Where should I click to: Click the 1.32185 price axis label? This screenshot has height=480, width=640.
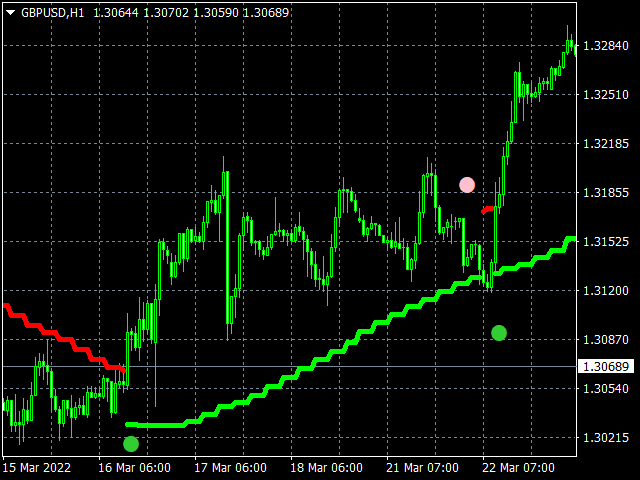tap(606, 144)
